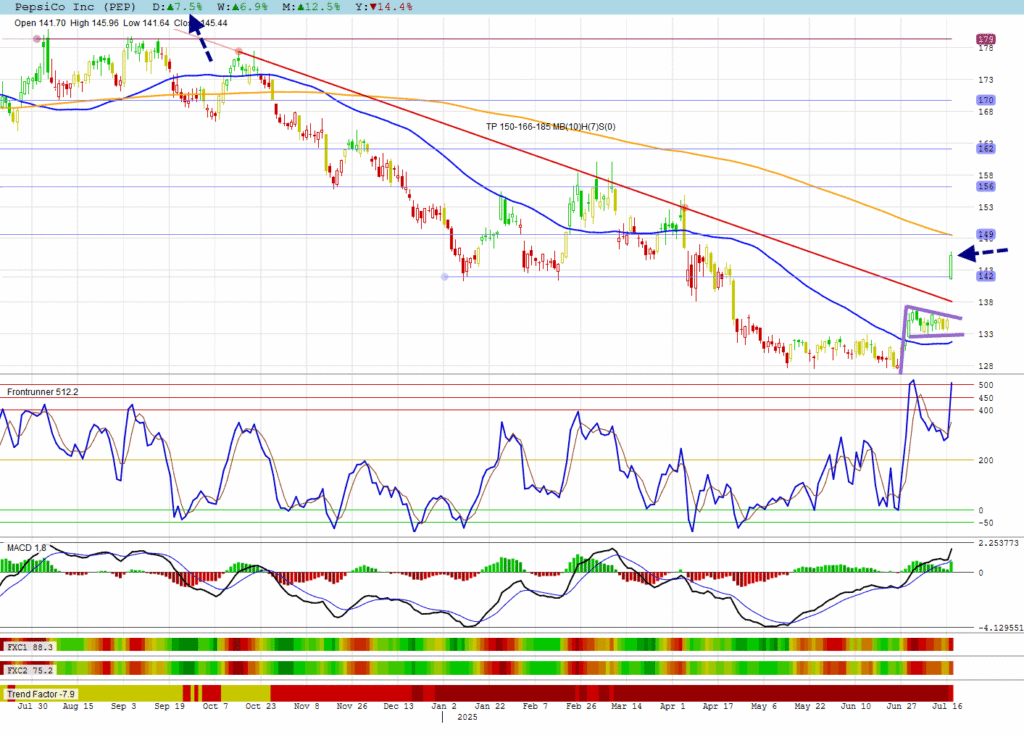1024x735 pixels.
Task: Click the Apr 17 date label
Action: point(718,706)
